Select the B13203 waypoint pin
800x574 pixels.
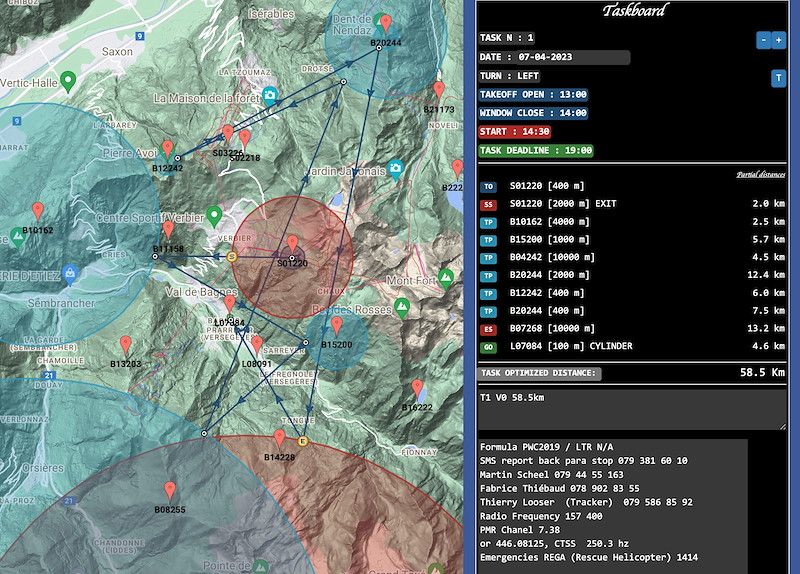[126, 346]
